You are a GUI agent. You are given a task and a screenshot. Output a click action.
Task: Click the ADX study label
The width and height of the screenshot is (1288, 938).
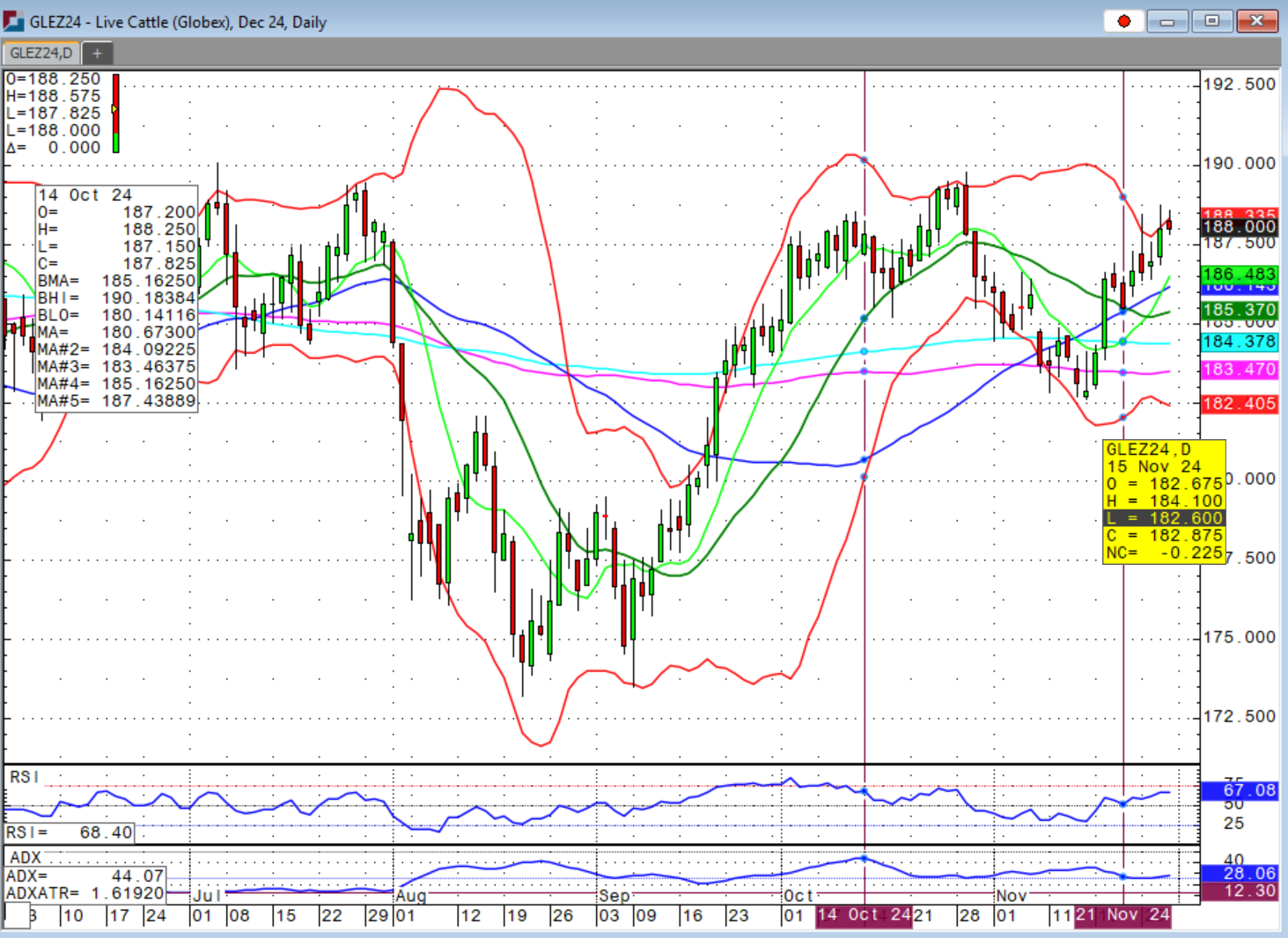[x=26, y=857]
